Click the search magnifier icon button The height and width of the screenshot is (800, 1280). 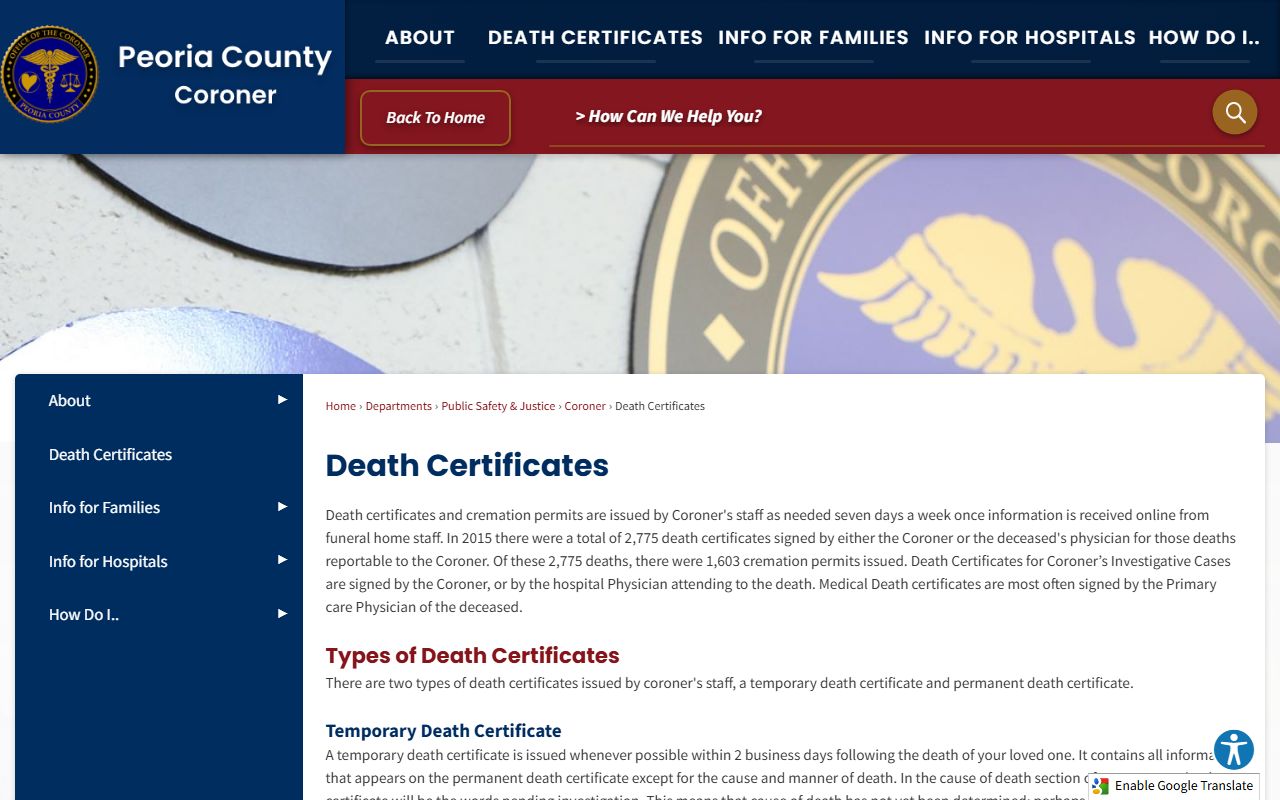tap(1235, 112)
